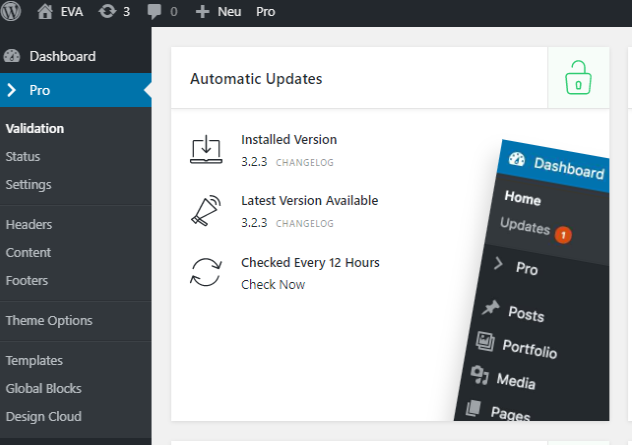This screenshot has width=632, height=445.
Task: Open the comments bubble icon
Action: [x=154, y=12]
